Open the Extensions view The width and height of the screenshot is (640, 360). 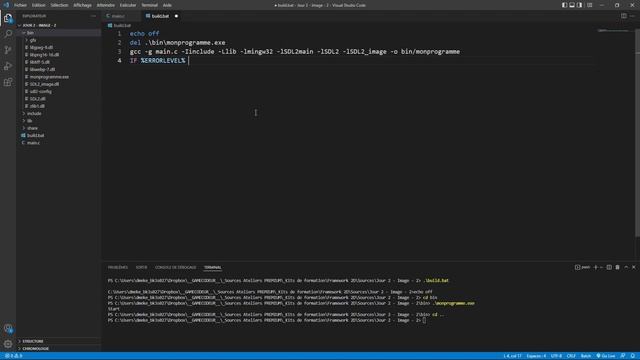(8, 82)
